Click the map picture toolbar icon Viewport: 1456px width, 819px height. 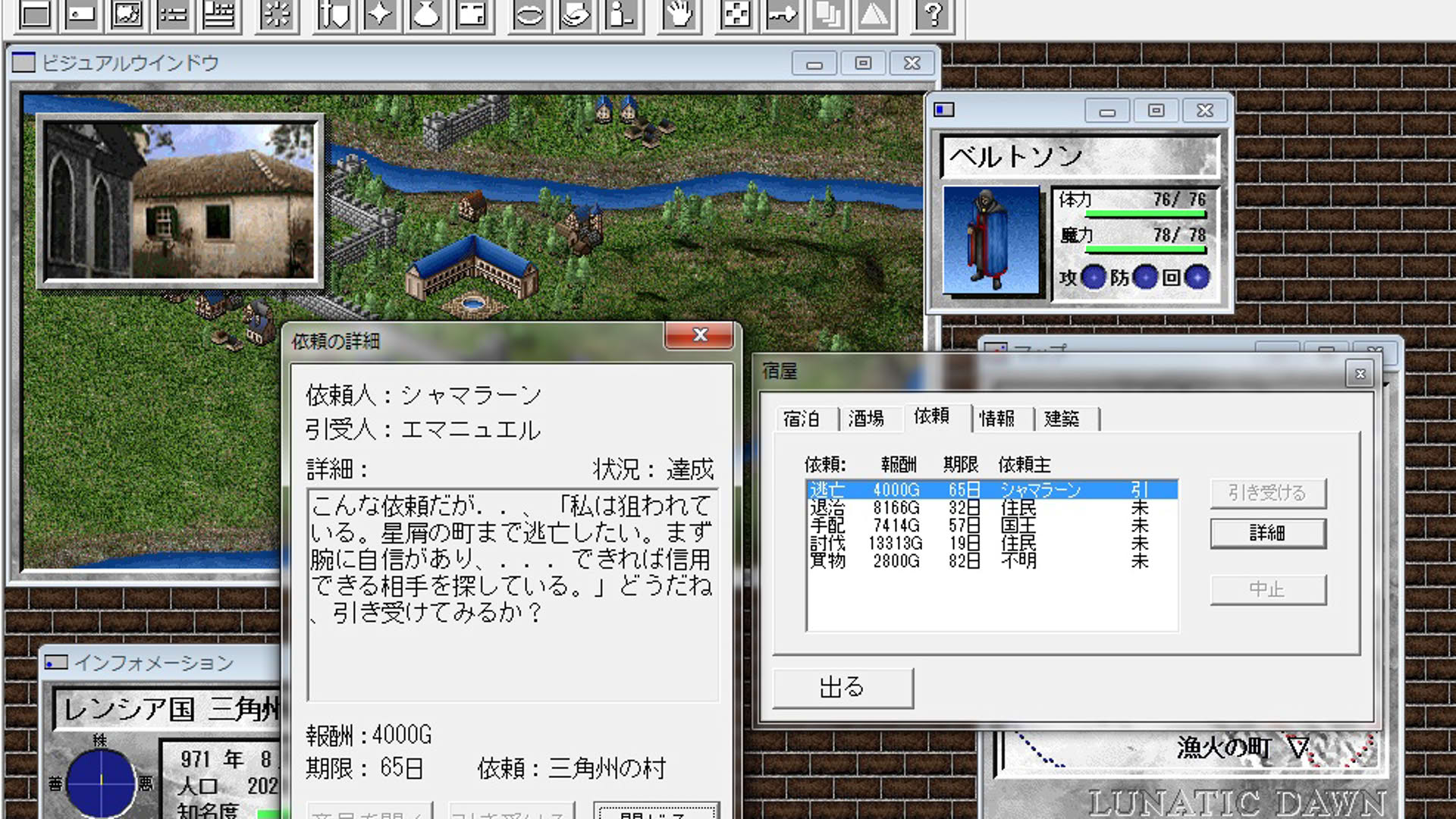coord(126,14)
